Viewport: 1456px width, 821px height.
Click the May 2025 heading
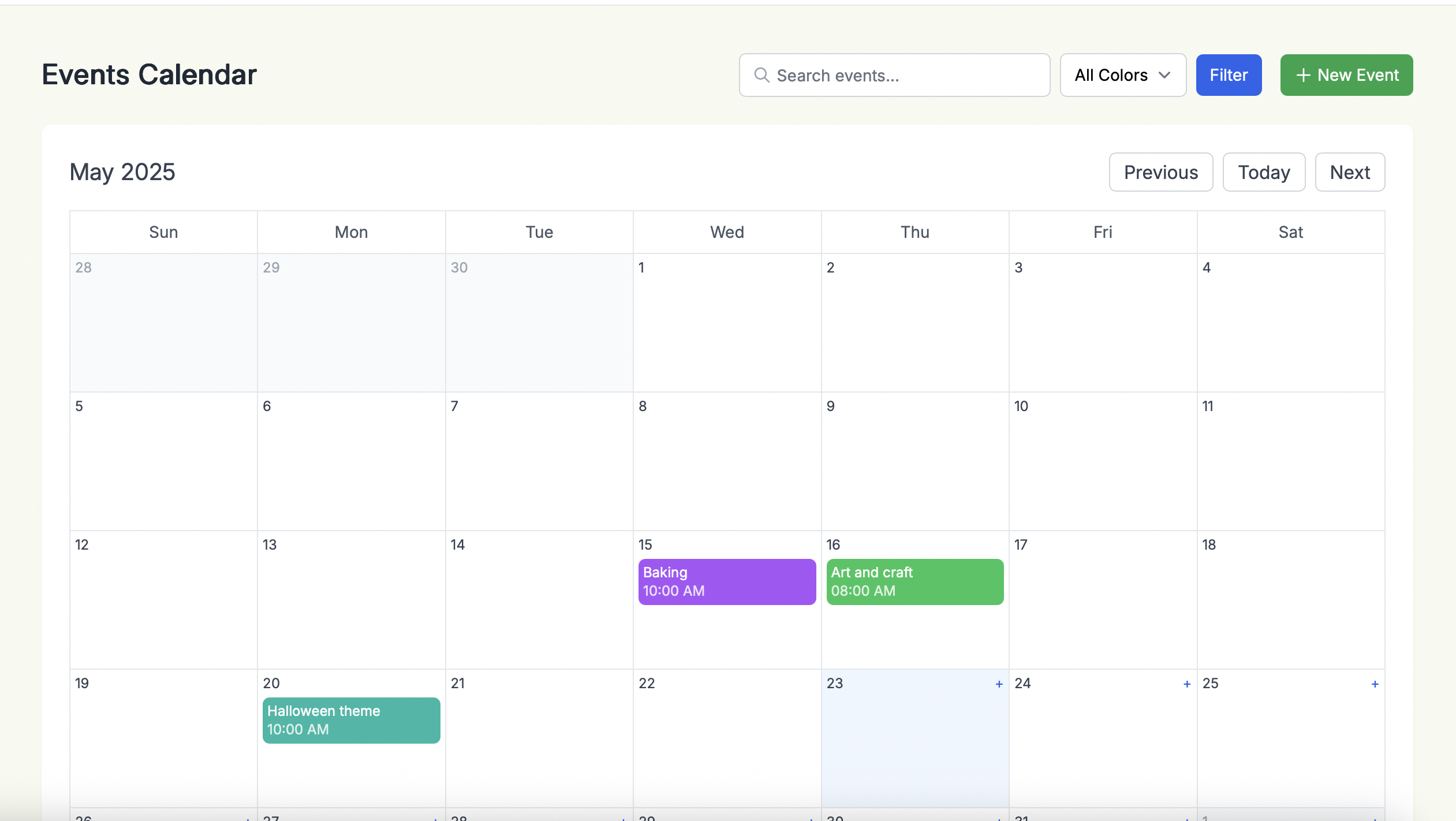click(x=122, y=172)
